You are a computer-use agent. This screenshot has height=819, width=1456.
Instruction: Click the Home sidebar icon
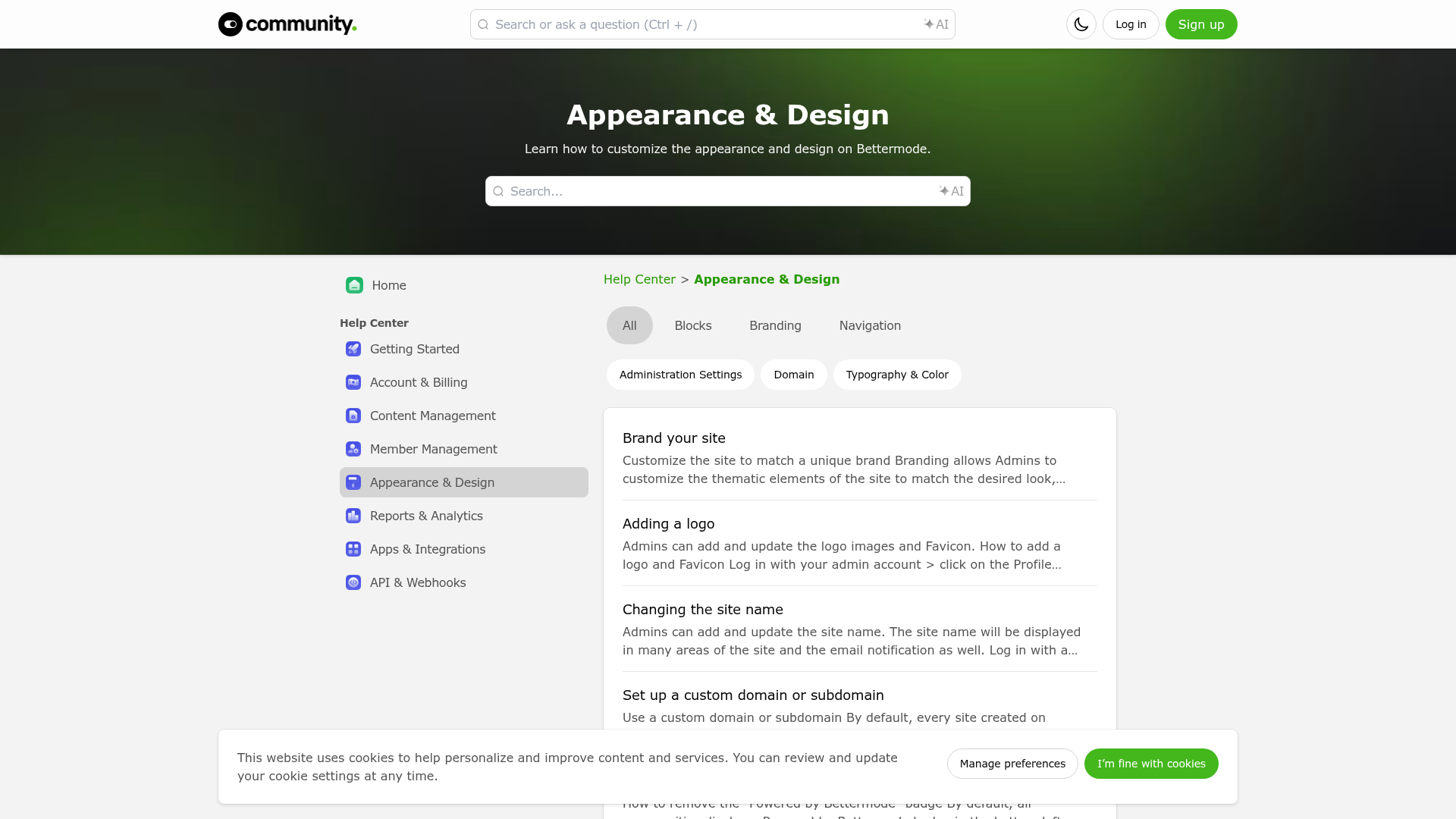[354, 285]
